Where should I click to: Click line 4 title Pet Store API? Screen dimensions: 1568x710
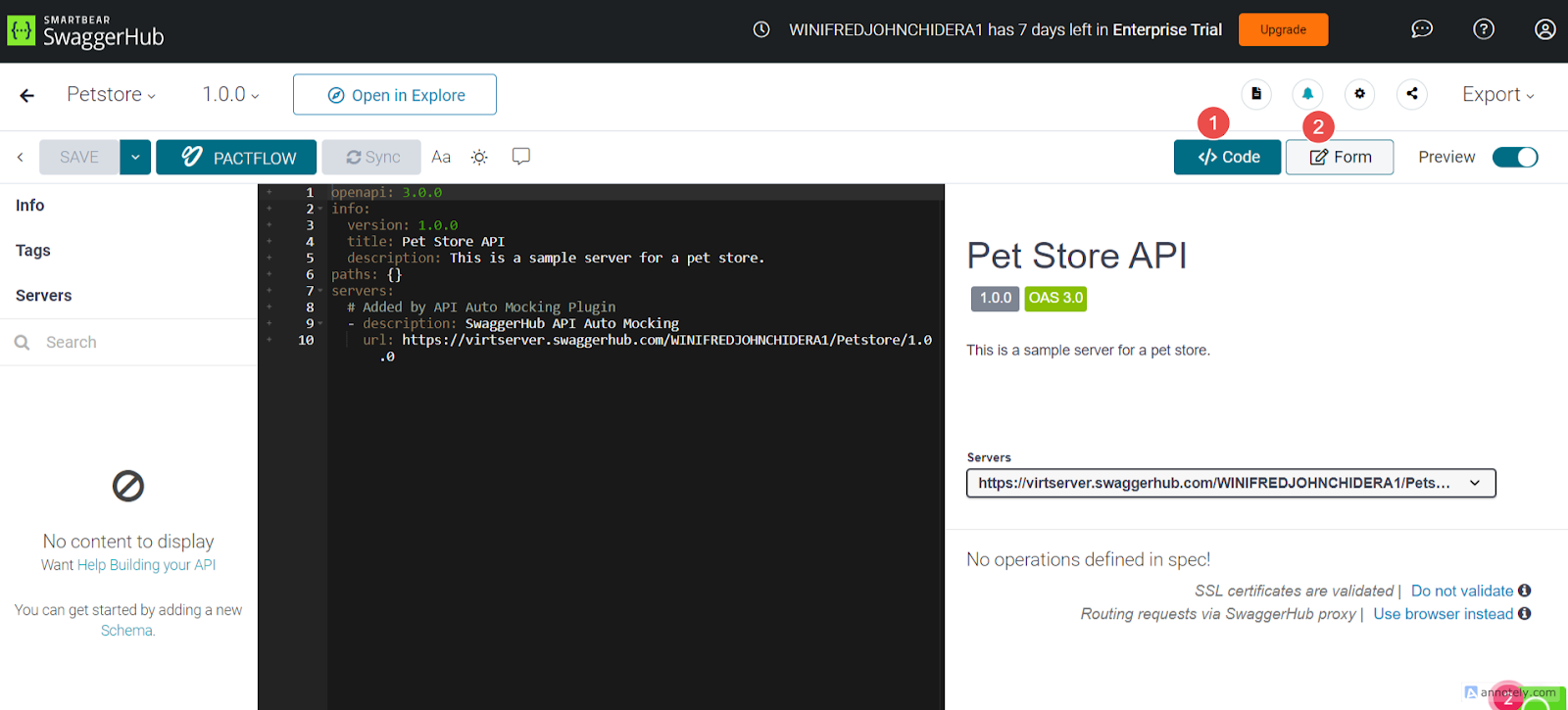(x=425, y=241)
